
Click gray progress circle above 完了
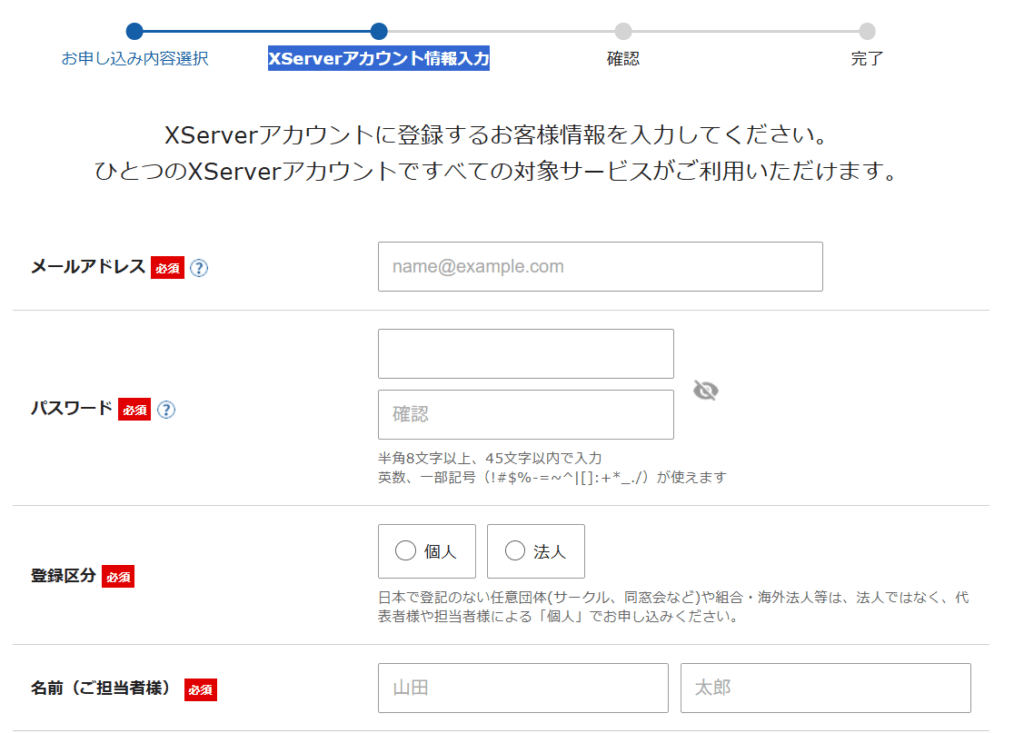click(x=867, y=31)
